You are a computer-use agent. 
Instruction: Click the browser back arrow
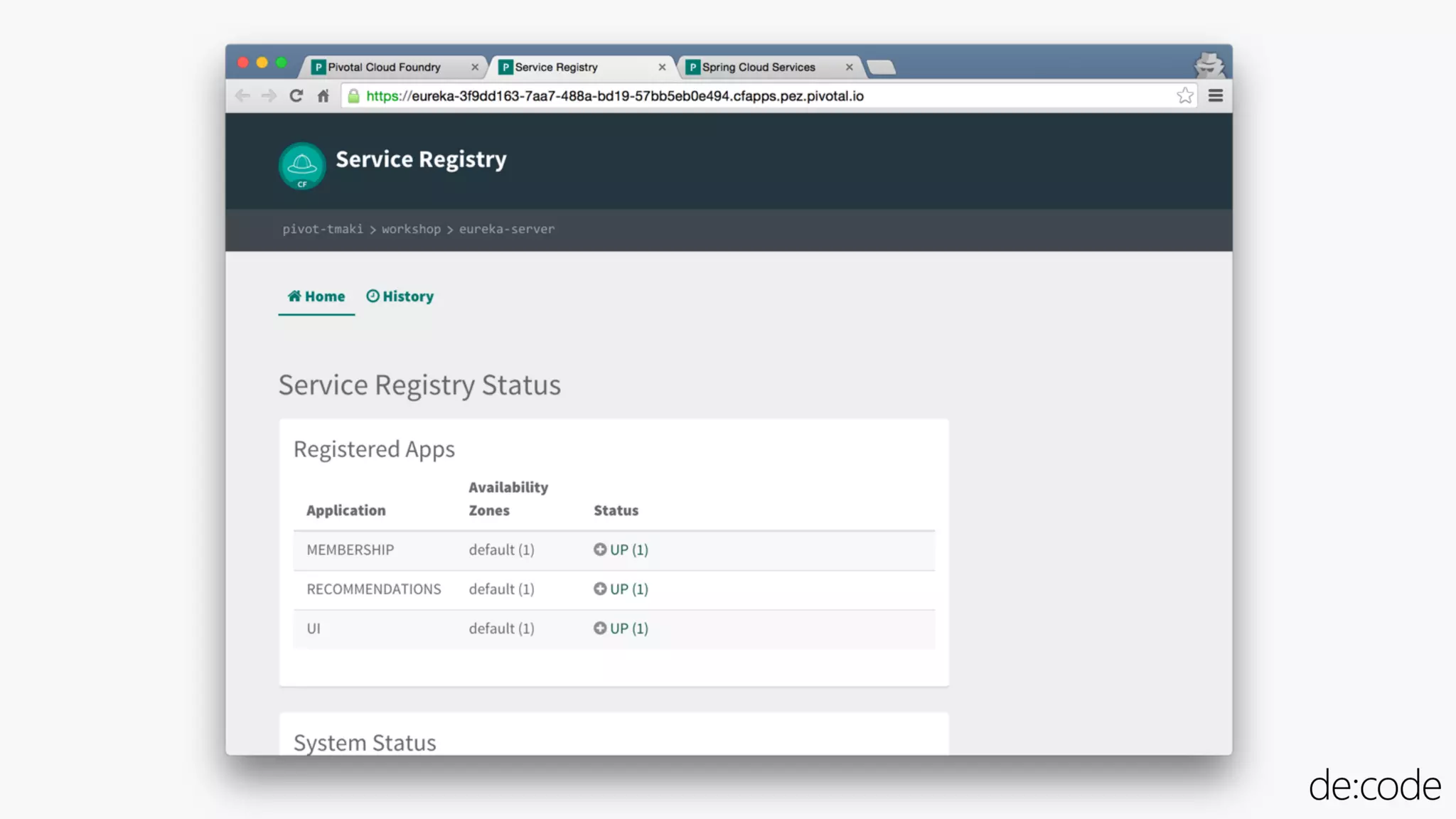click(242, 95)
